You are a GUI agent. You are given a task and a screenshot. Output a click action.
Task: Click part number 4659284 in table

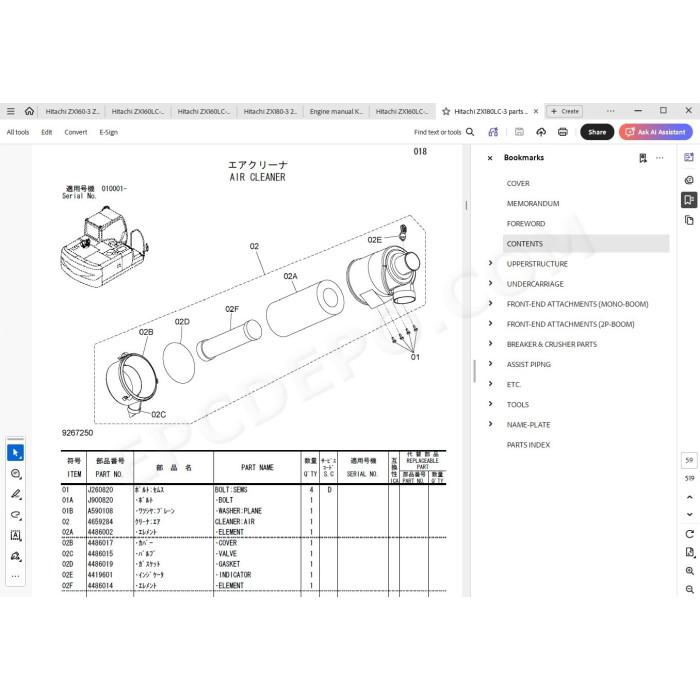(100, 521)
